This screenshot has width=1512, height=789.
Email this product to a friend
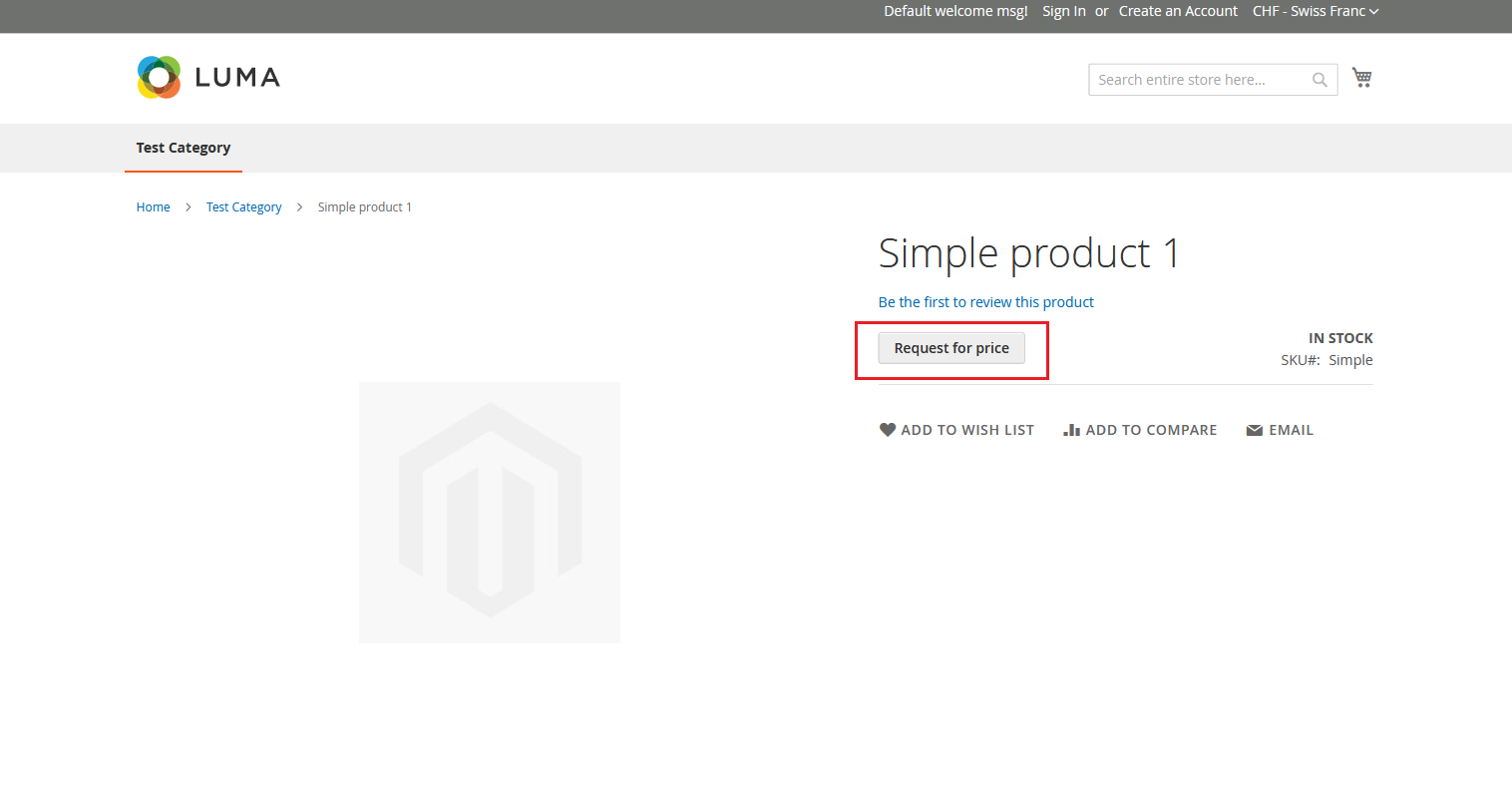point(1280,430)
